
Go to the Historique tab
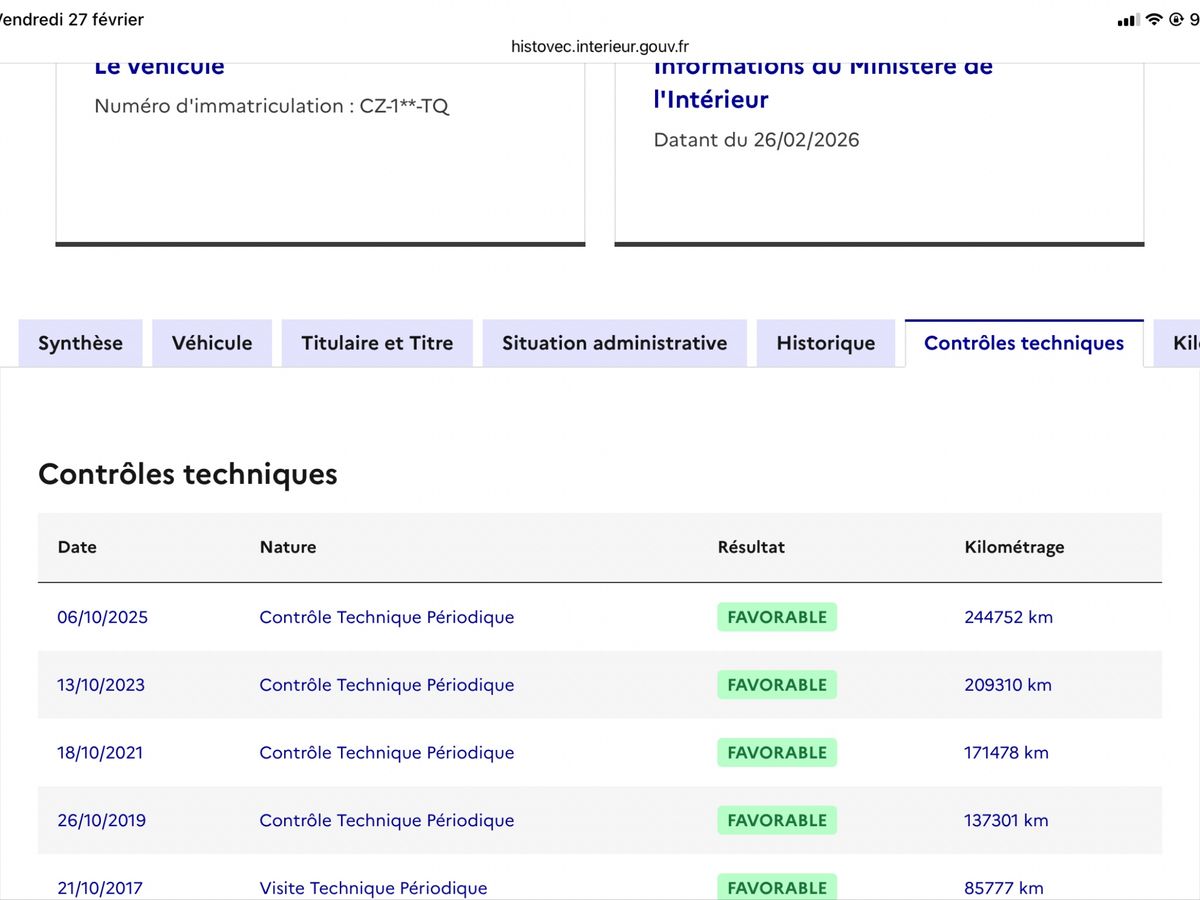(x=826, y=343)
